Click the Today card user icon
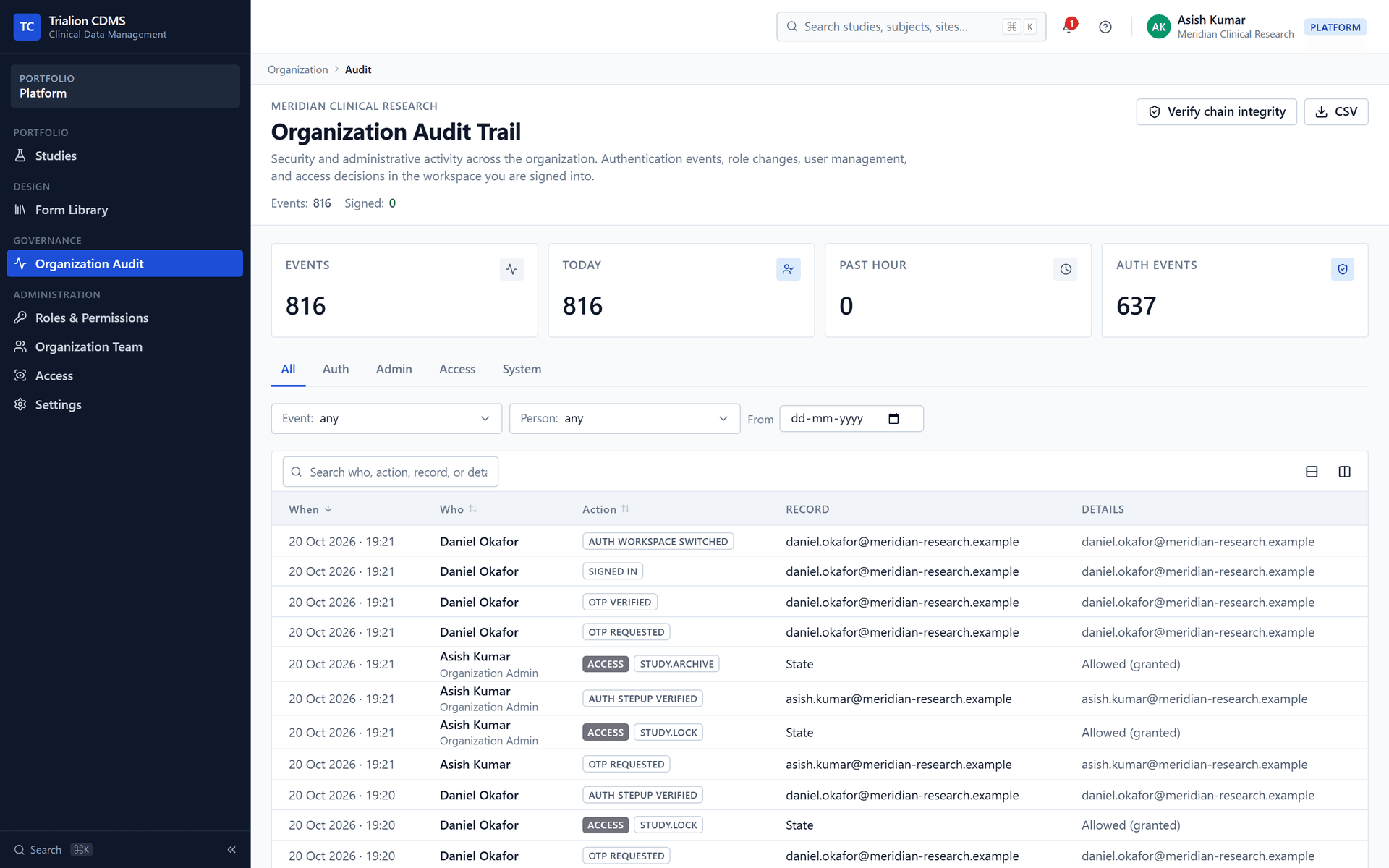The width and height of the screenshot is (1389, 868). point(788,269)
